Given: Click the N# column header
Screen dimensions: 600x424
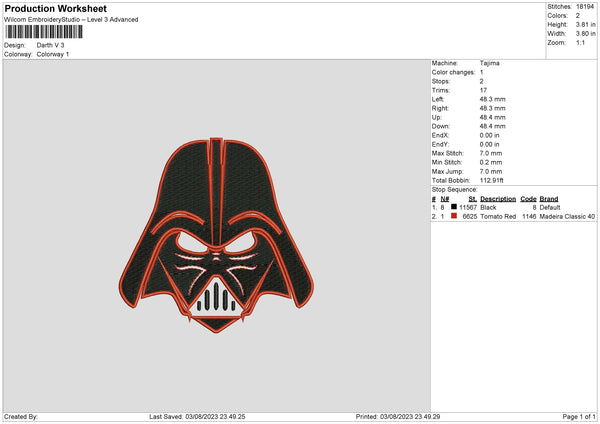Looking at the screenshot, I should [444, 198].
